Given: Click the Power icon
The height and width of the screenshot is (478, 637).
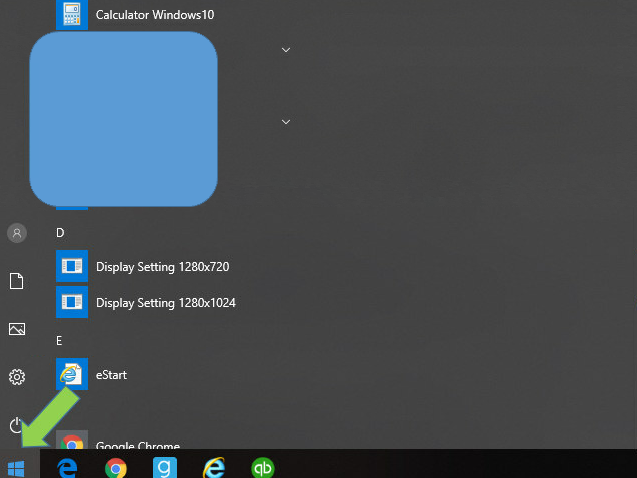Looking at the screenshot, I should coord(15,425).
